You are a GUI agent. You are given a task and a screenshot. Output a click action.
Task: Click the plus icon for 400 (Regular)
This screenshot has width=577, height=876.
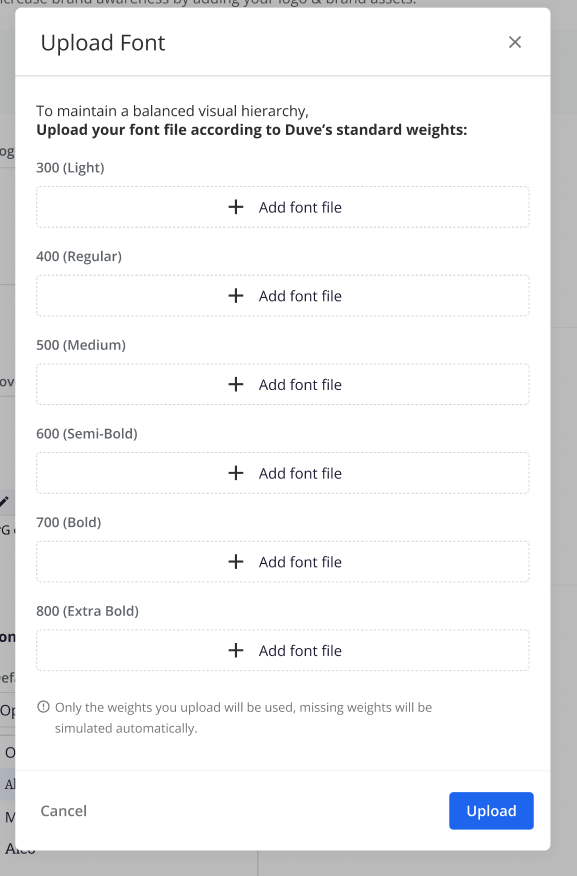tap(236, 296)
